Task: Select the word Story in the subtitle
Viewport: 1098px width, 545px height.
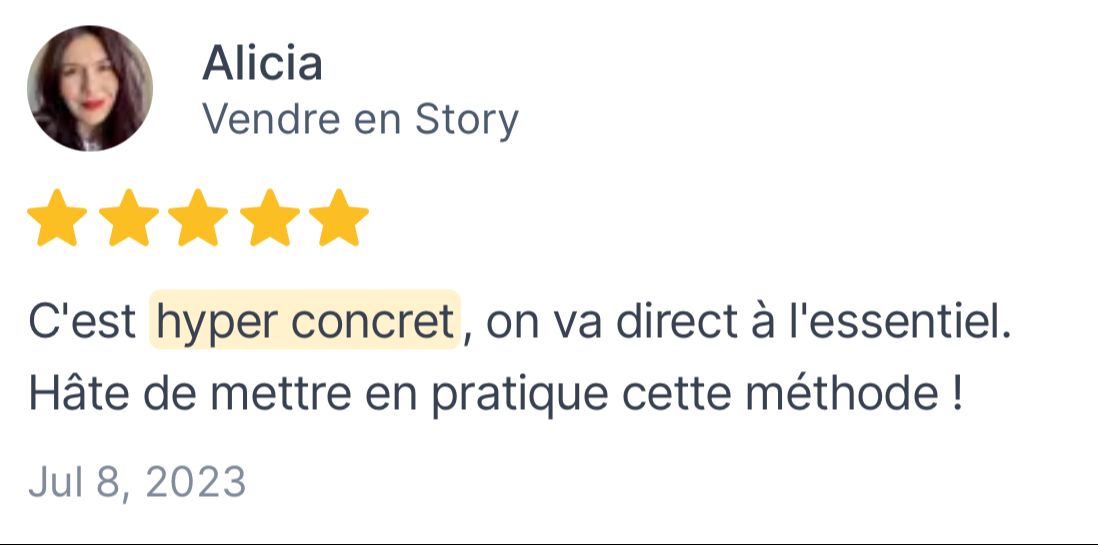Action: [467, 120]
